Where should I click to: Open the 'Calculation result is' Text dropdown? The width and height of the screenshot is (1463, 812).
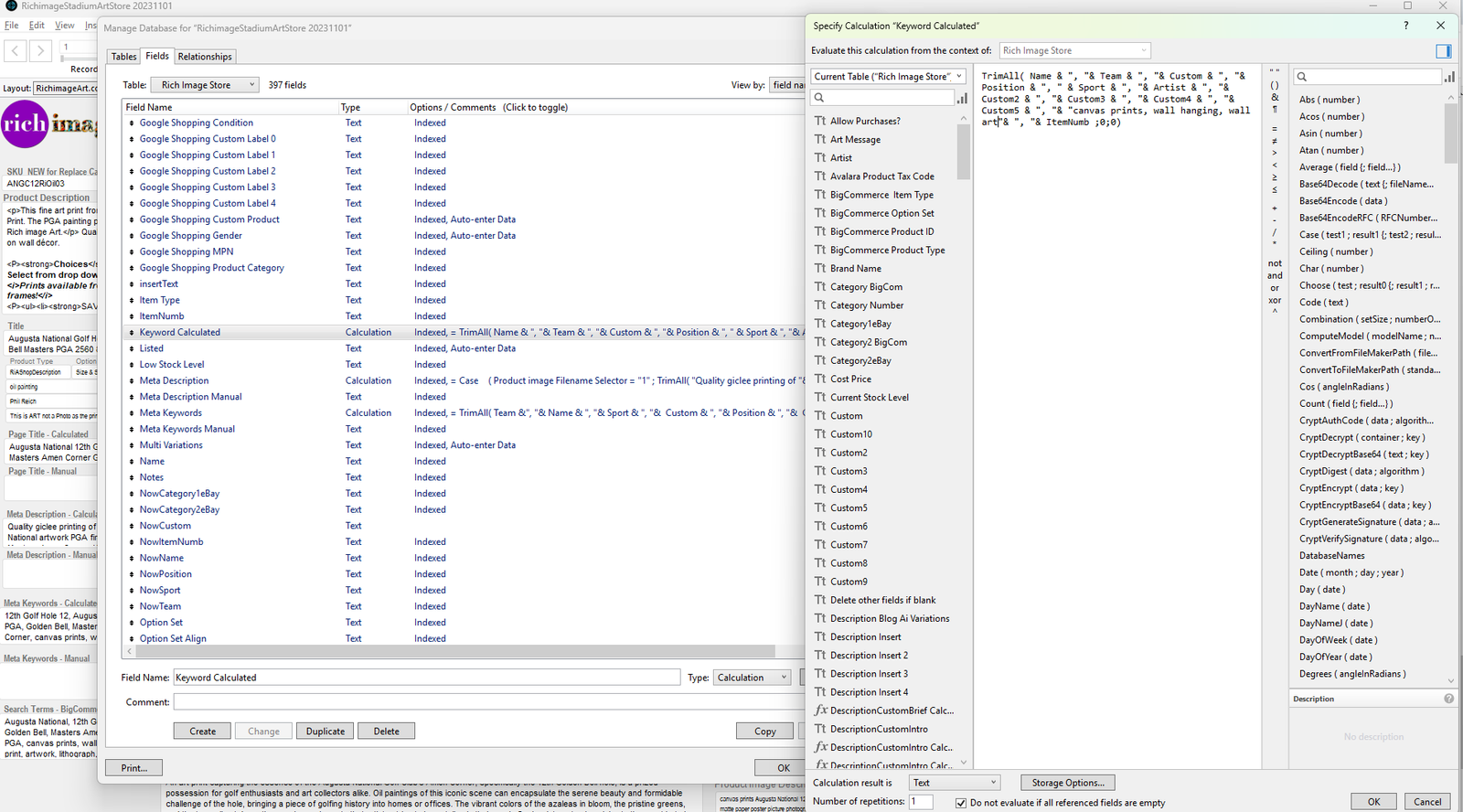coord(955,783)
